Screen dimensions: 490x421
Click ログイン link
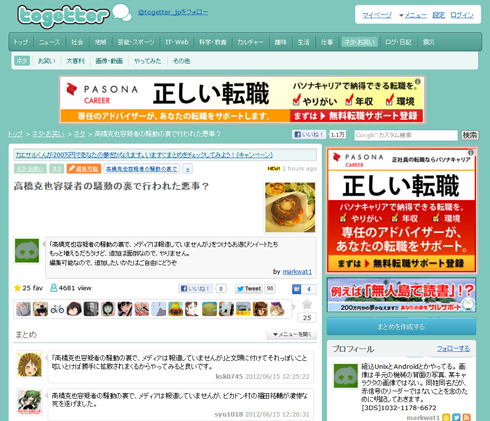(x=462, y=15)
